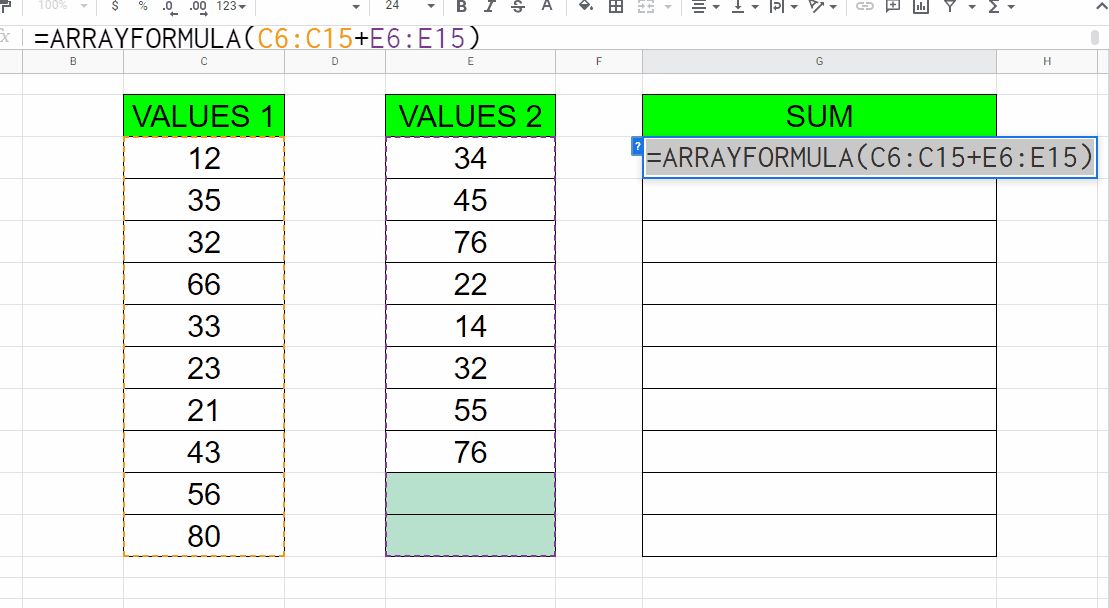
Task: Toggle italic formatting
Action: (489, 6)
